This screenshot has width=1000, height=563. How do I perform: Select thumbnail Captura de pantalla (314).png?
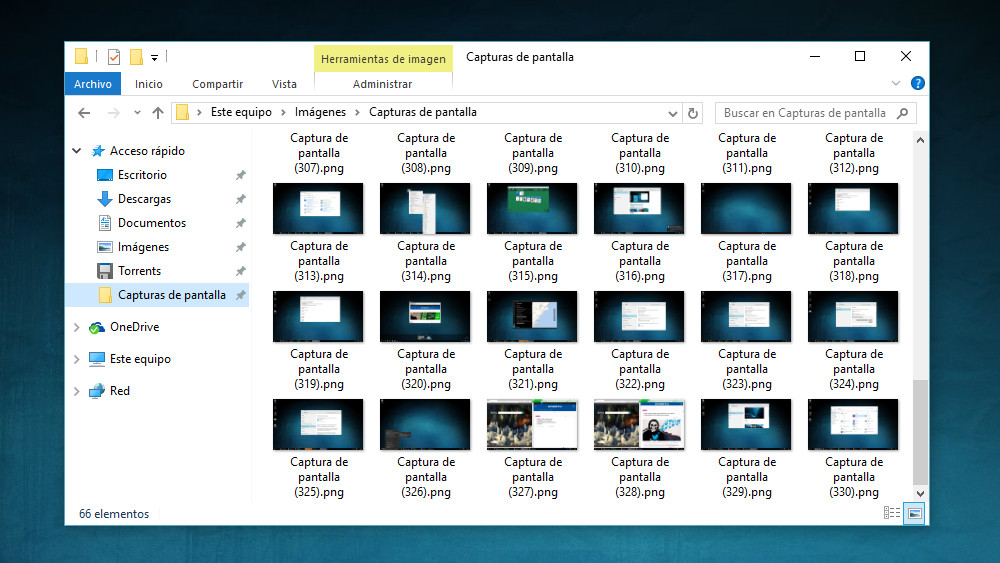pyautogui.click(x=425, y=208)
